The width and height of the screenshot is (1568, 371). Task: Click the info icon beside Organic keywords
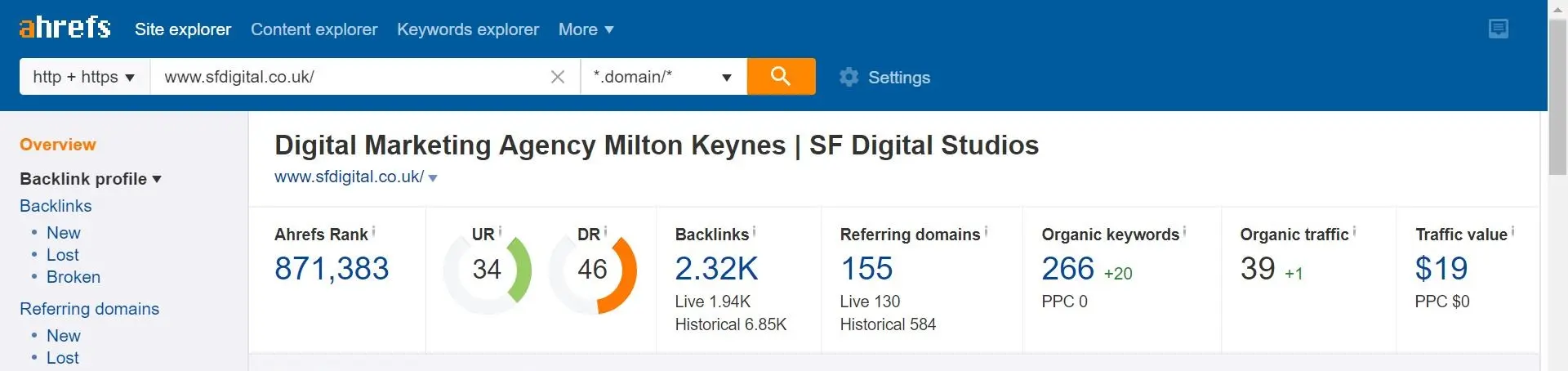pos(1184,232)
